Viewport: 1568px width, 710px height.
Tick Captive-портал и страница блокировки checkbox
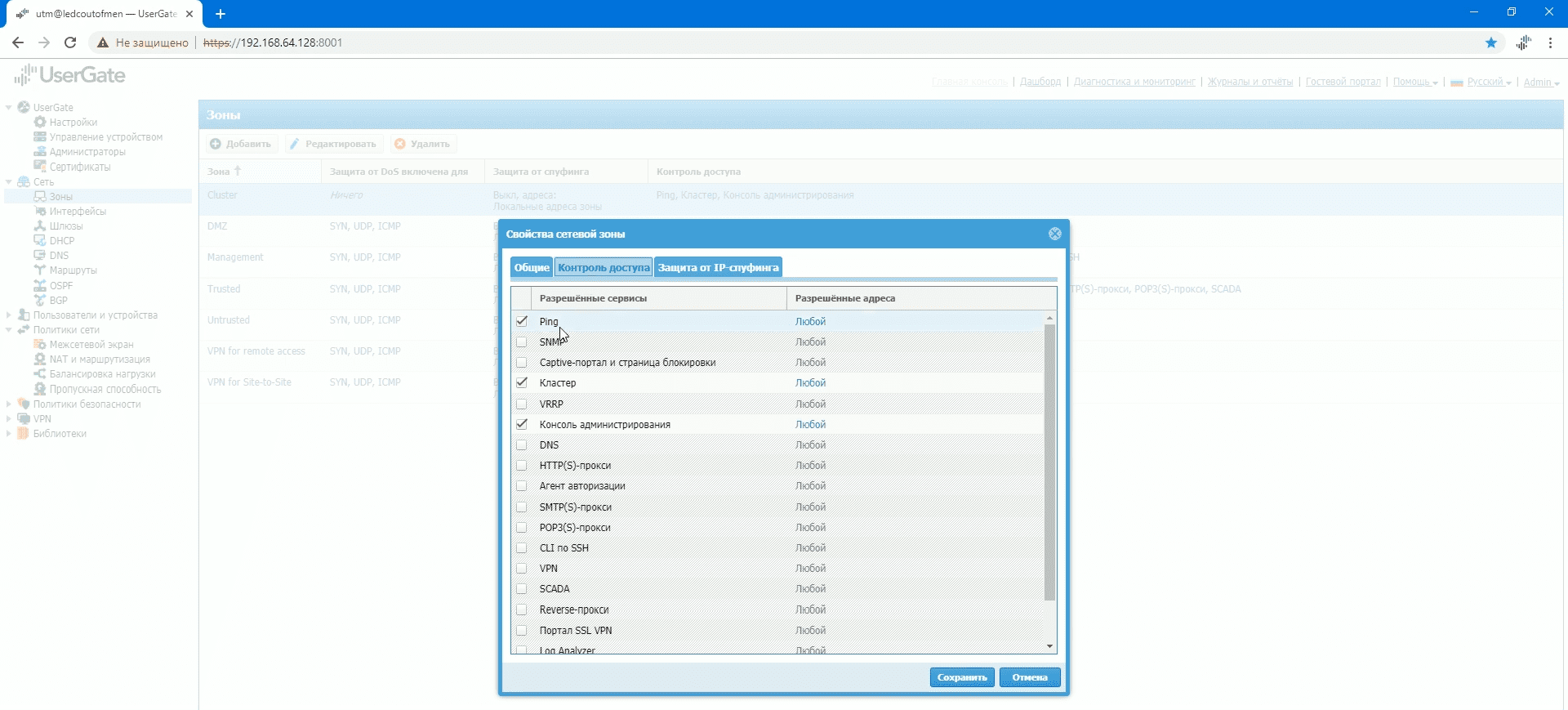[522, 362]
